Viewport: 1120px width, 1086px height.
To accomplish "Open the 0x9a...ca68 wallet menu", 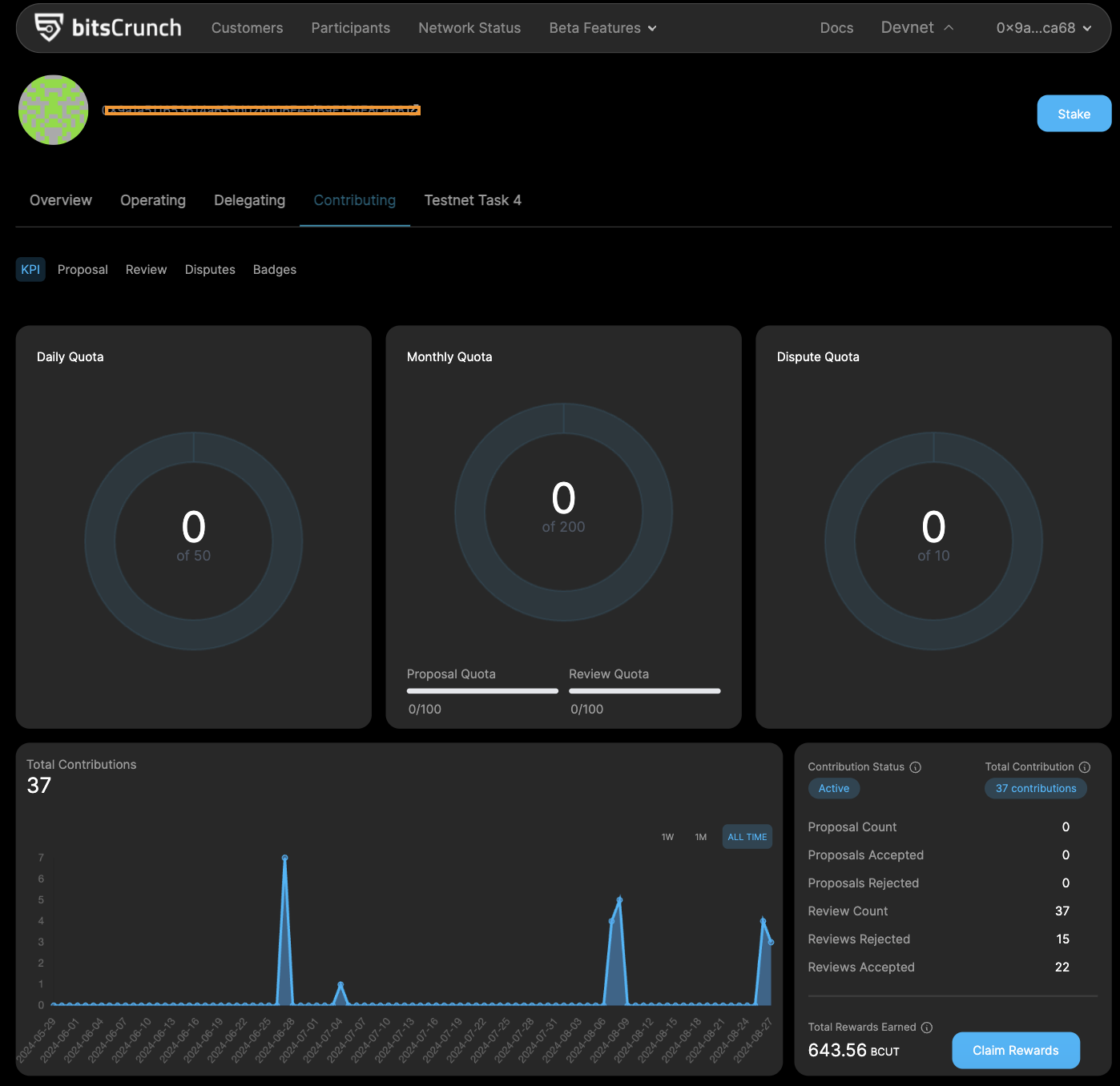I will (1044, 28).
